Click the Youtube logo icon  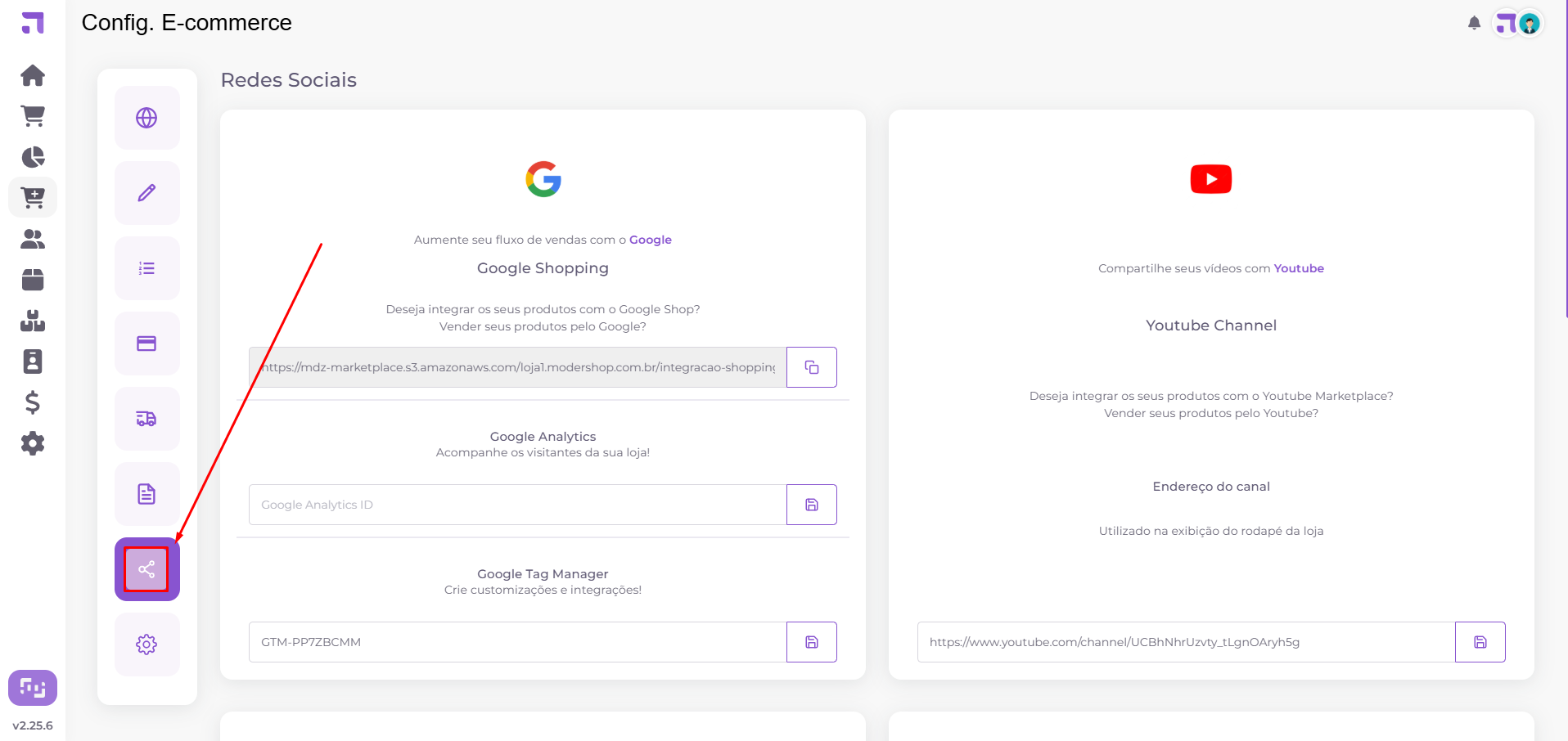pos(1211,179)
